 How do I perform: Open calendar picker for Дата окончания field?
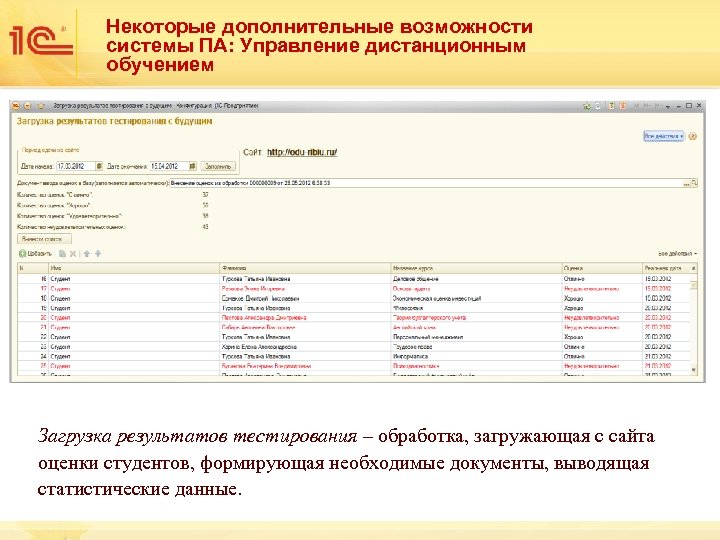[x=192, y=166]
